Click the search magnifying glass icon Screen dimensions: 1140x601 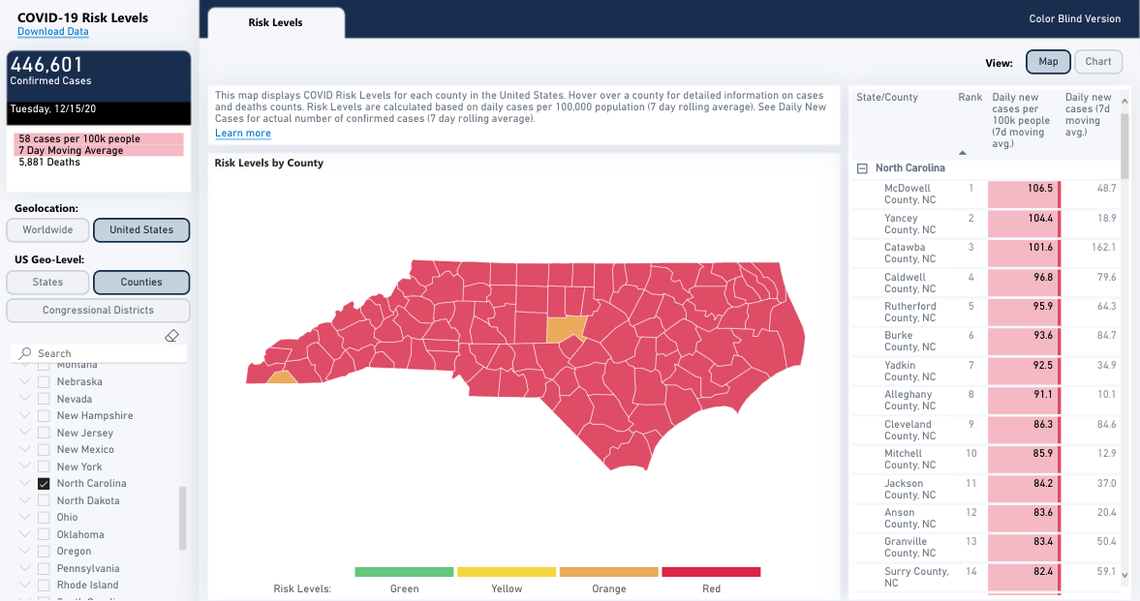[x=26, y=353]
